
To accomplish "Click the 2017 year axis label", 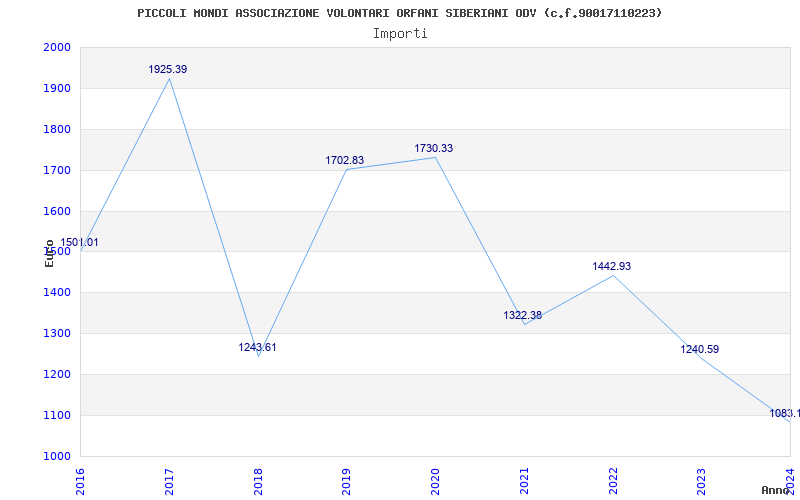I will pyautogui.click(x=169, y=482).
